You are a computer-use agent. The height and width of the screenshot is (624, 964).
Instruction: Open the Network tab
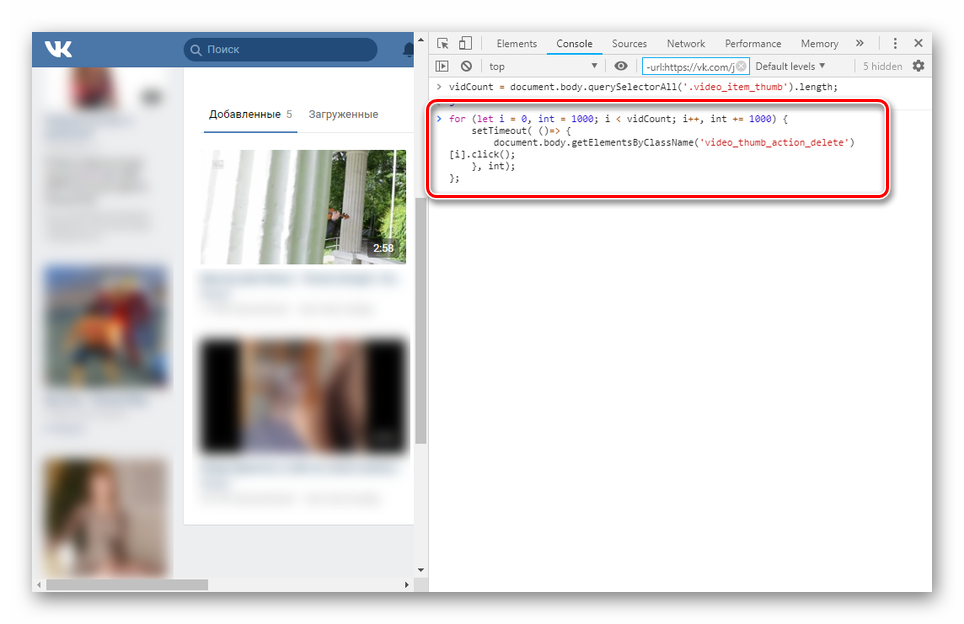click(x=686, y=44)
